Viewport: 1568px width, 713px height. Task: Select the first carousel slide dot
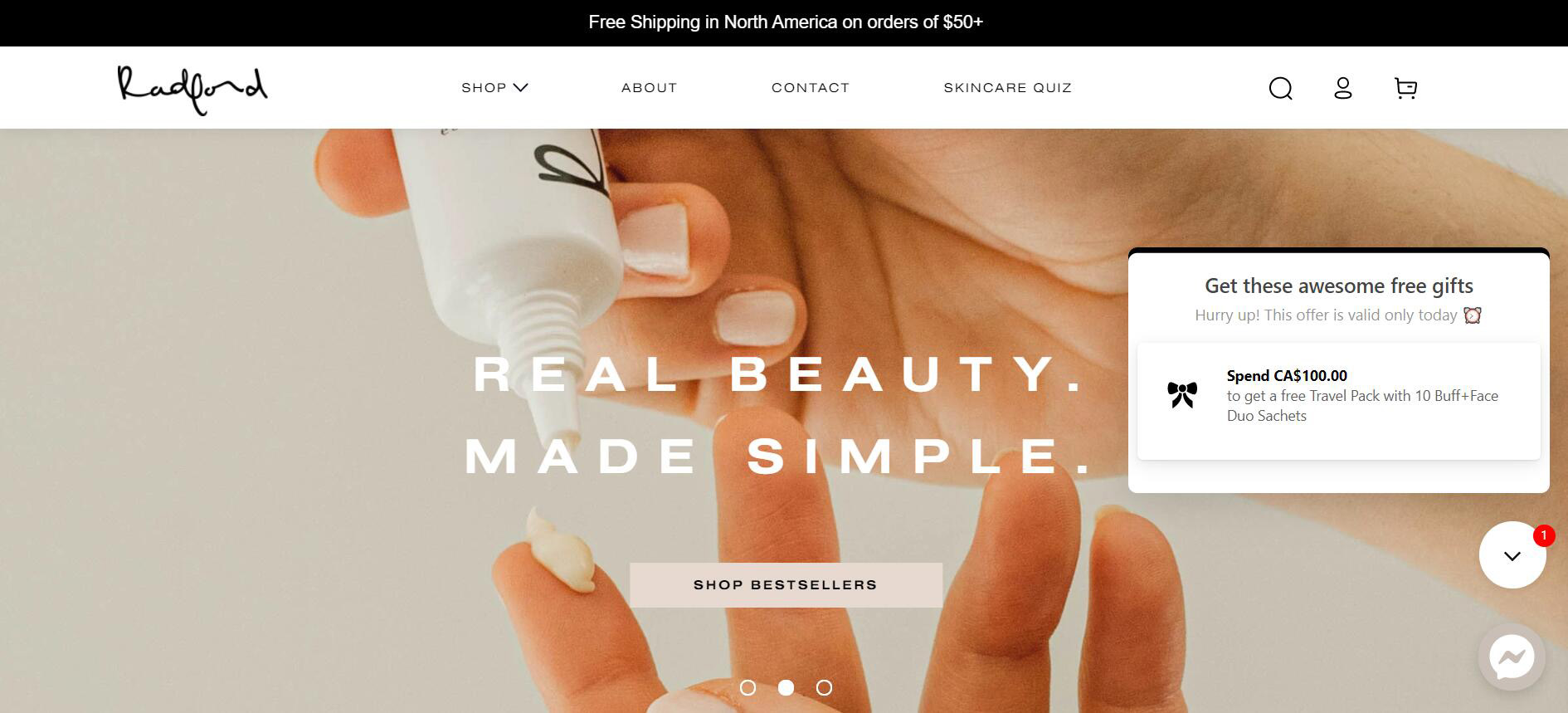747,687
